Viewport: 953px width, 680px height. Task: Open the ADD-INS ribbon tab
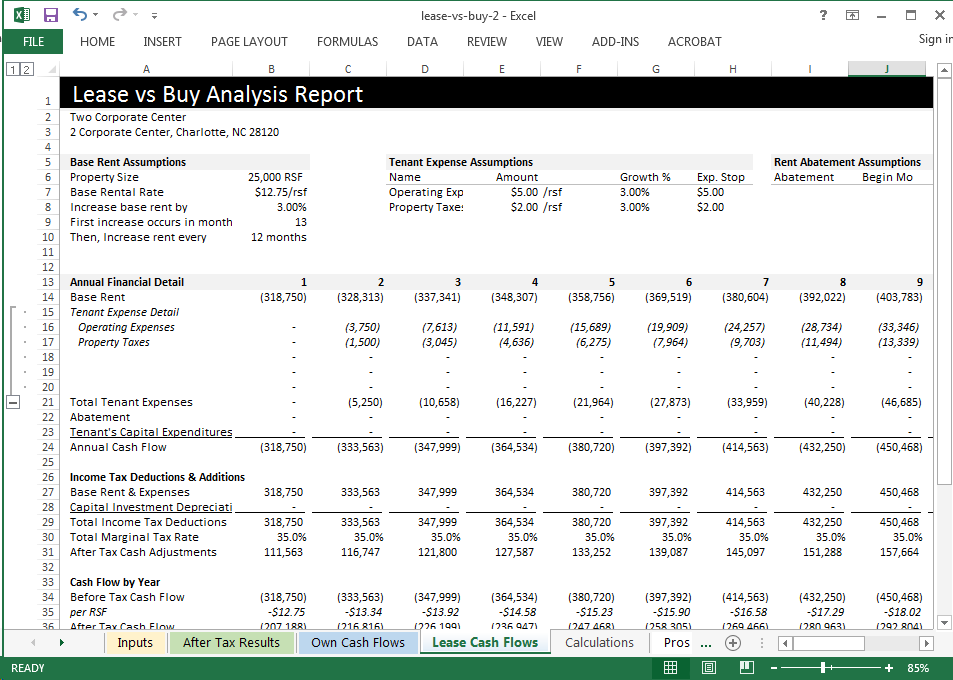coord(615,41)
